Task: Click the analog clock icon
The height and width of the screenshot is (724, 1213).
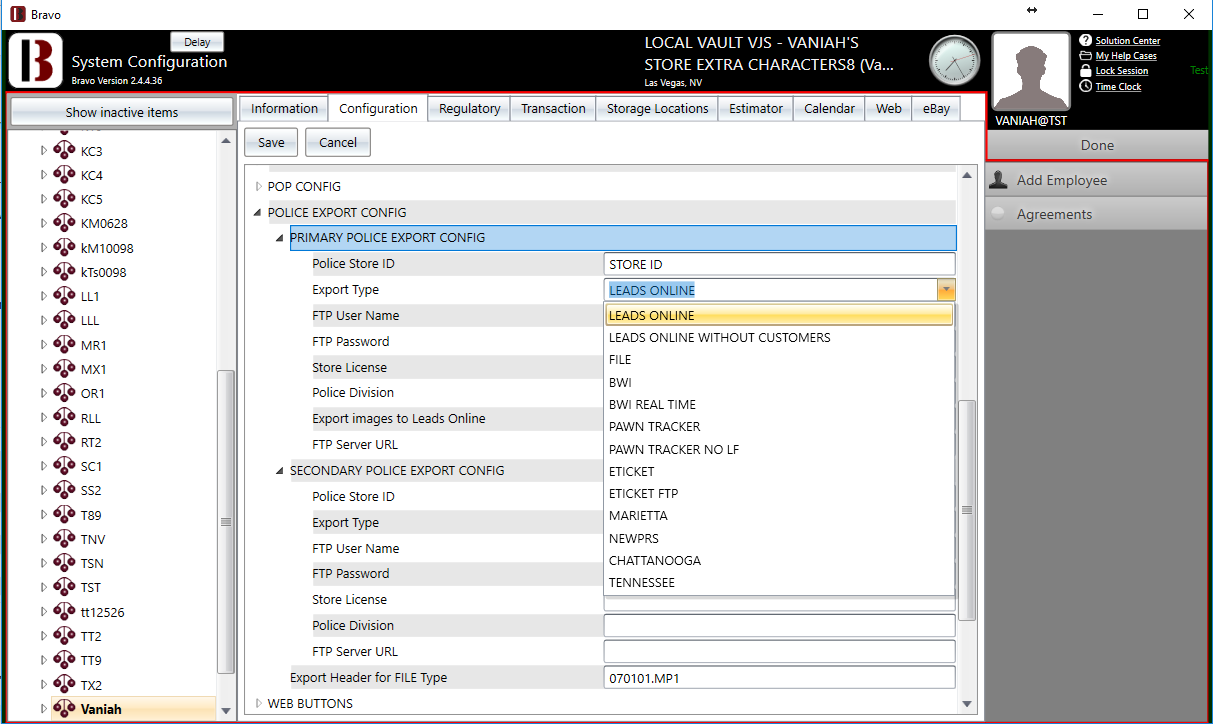Action: click(955, 61)
